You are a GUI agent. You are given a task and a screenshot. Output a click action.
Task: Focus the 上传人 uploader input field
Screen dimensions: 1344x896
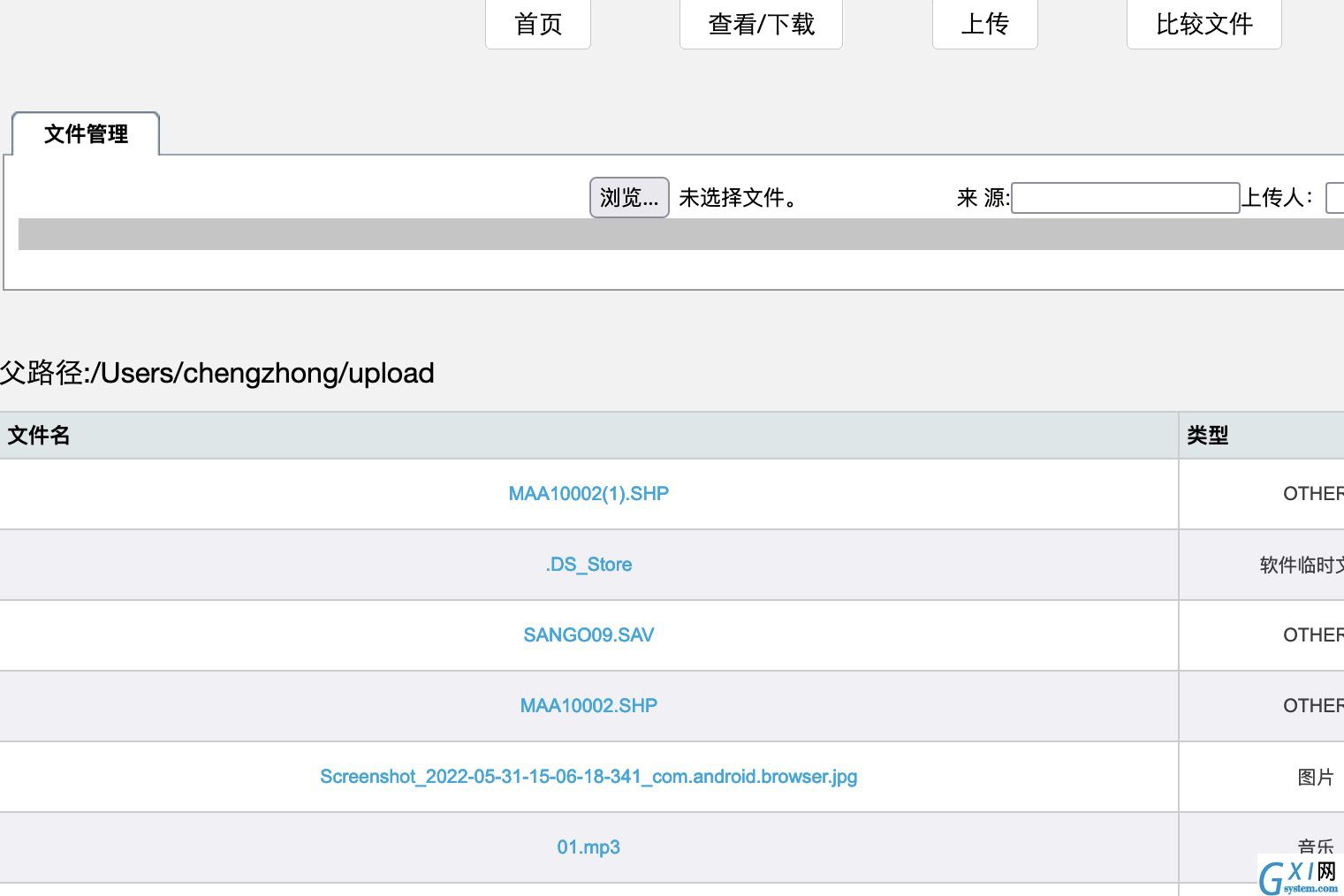pyautogui.click(x=1335, y=198)
